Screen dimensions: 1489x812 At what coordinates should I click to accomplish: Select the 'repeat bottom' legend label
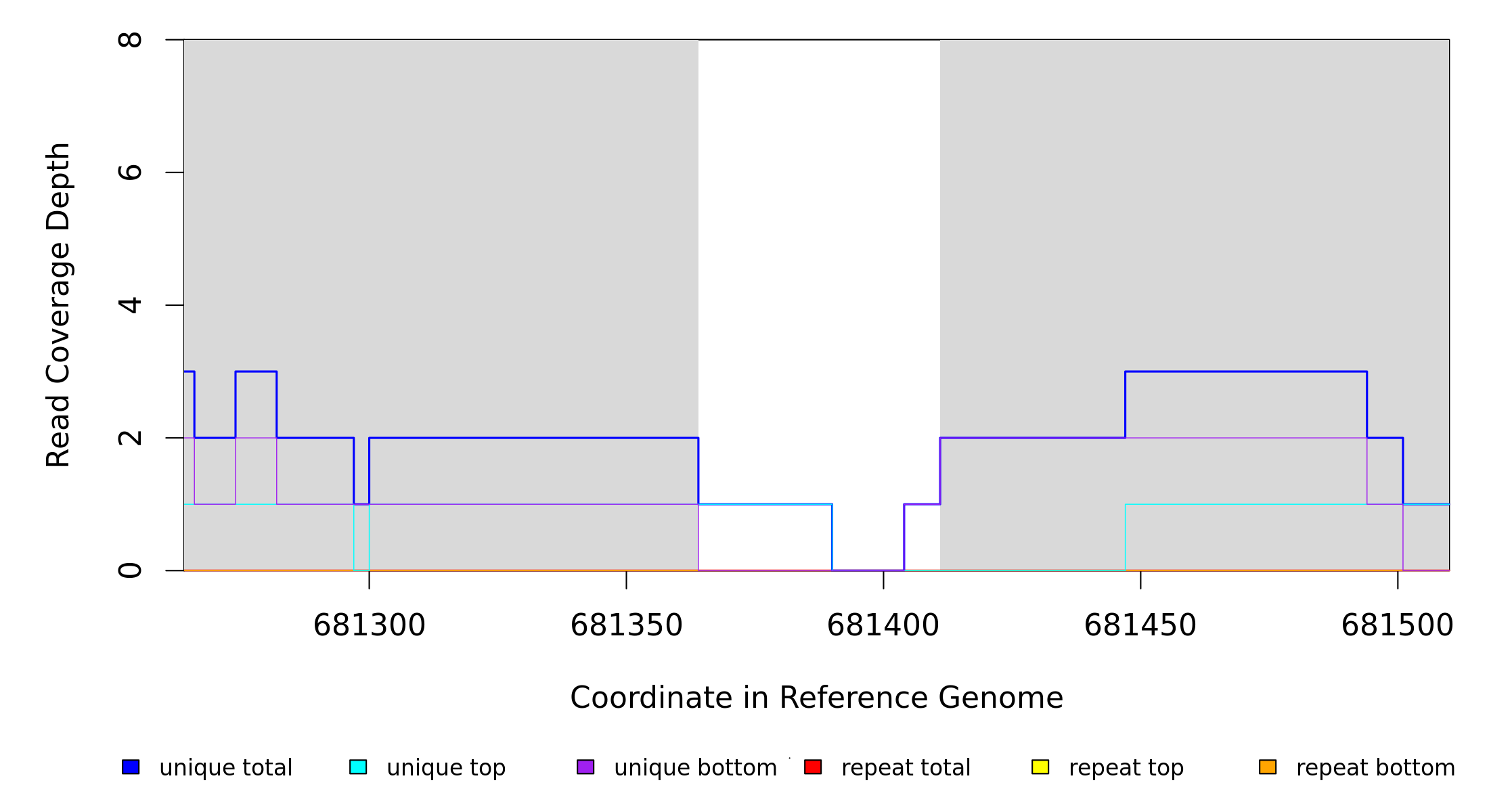click(x=1375, y=768)
